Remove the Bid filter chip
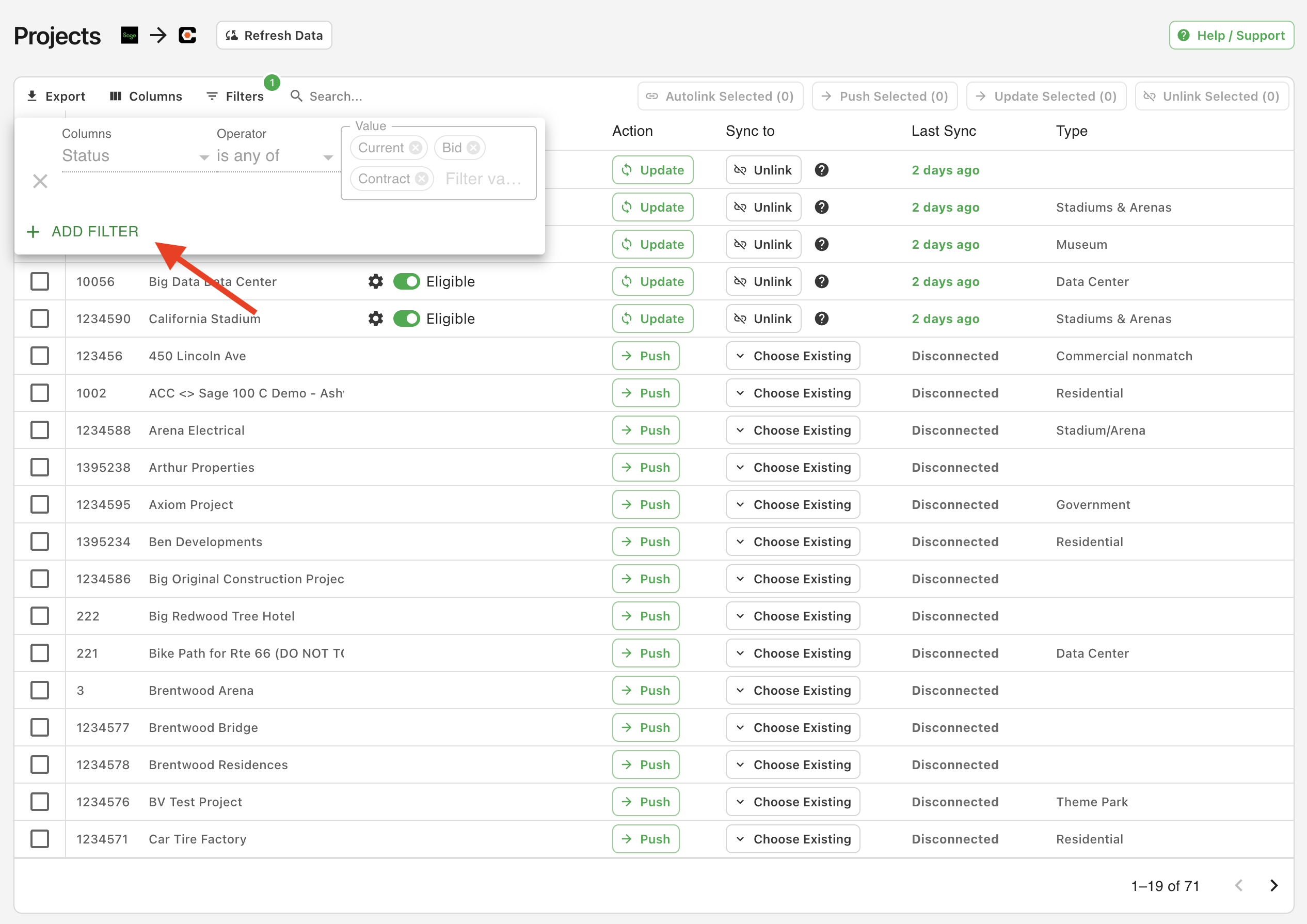 [x=474, y=148]
